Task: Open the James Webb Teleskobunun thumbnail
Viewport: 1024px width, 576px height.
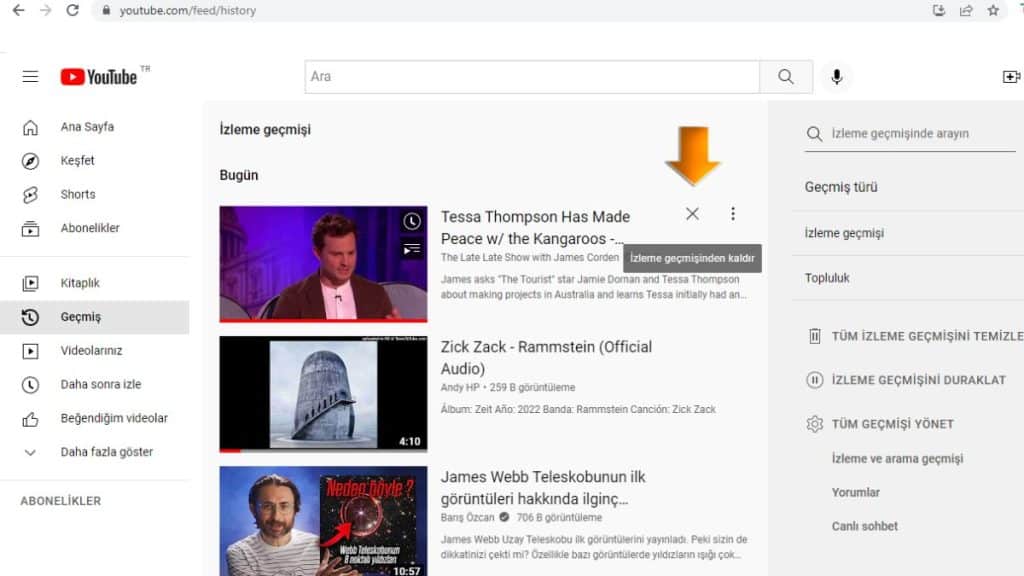Action: tap(323, 521)
